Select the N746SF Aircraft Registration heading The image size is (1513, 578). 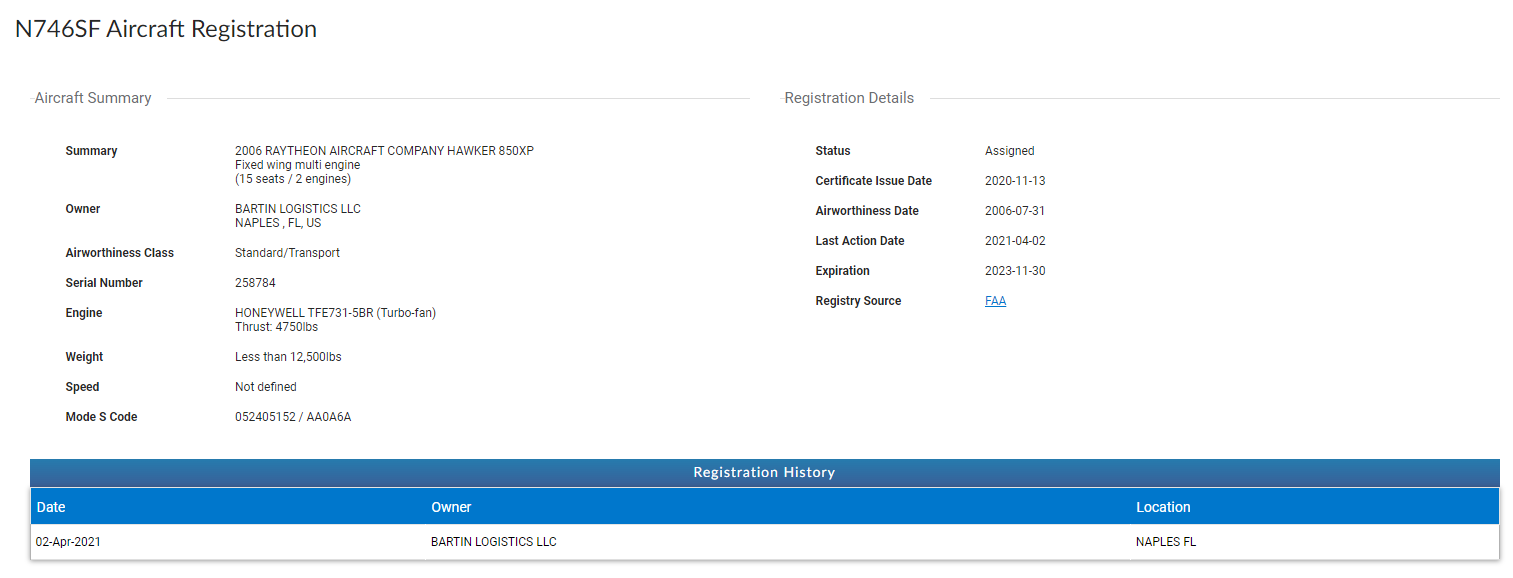(166, 29)
